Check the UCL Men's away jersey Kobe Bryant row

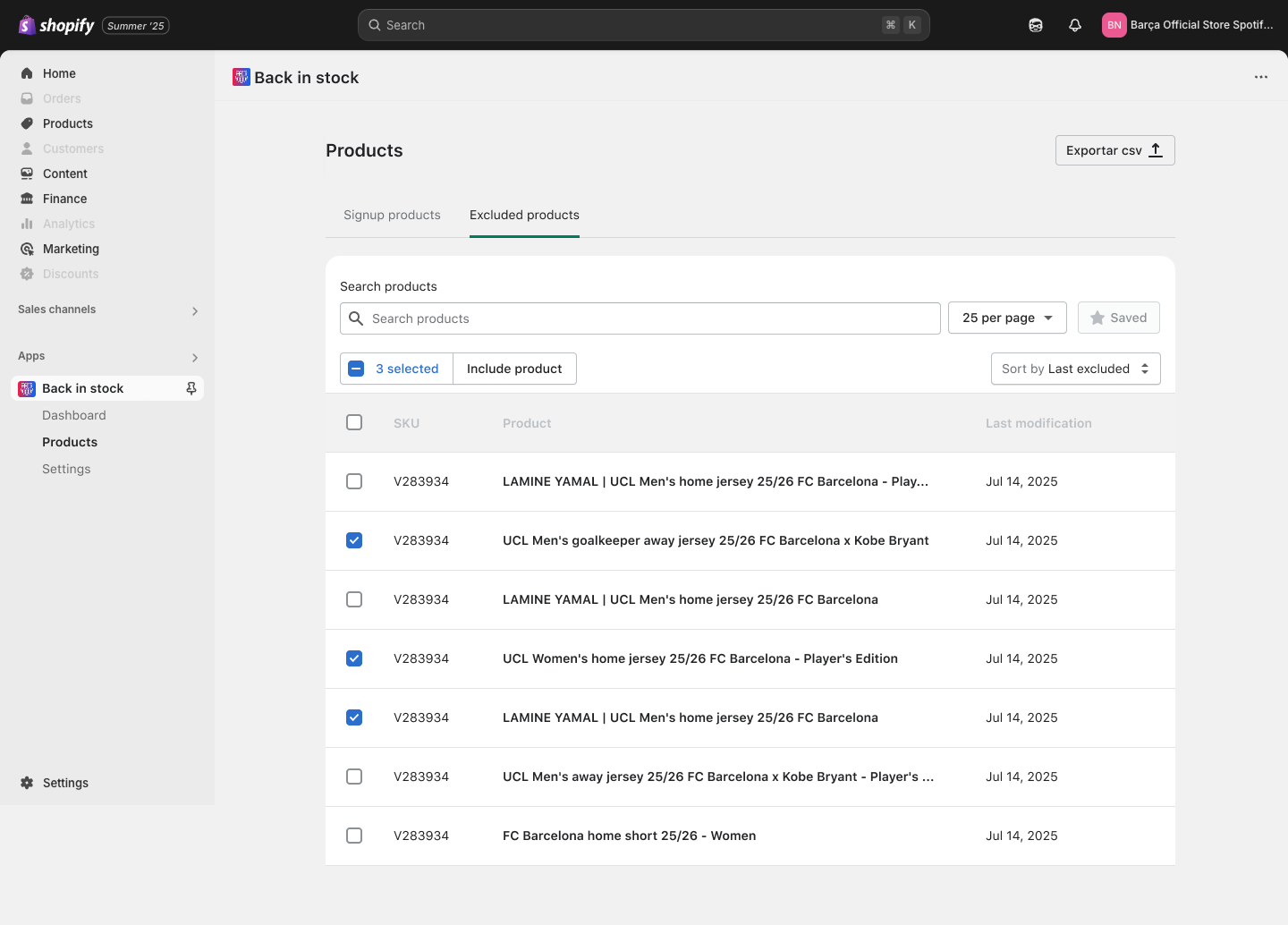pos(354,776)
